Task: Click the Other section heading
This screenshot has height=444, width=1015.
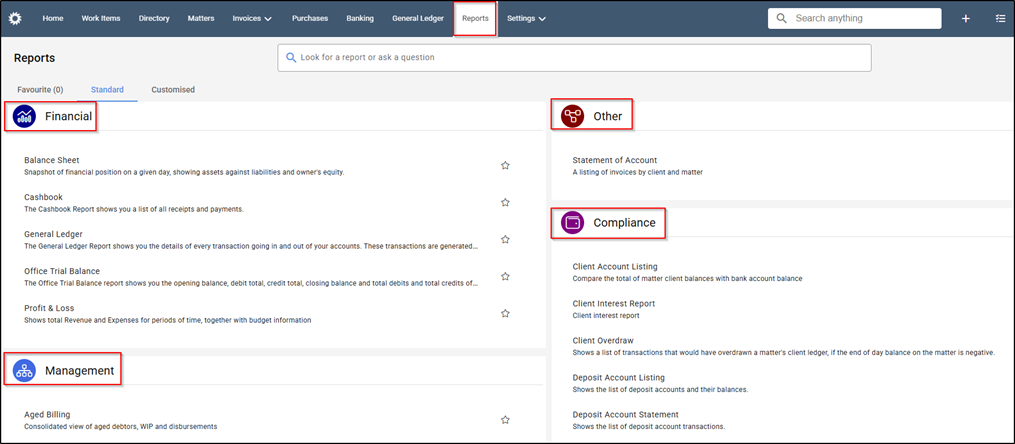Action: [x=607, y=117]
